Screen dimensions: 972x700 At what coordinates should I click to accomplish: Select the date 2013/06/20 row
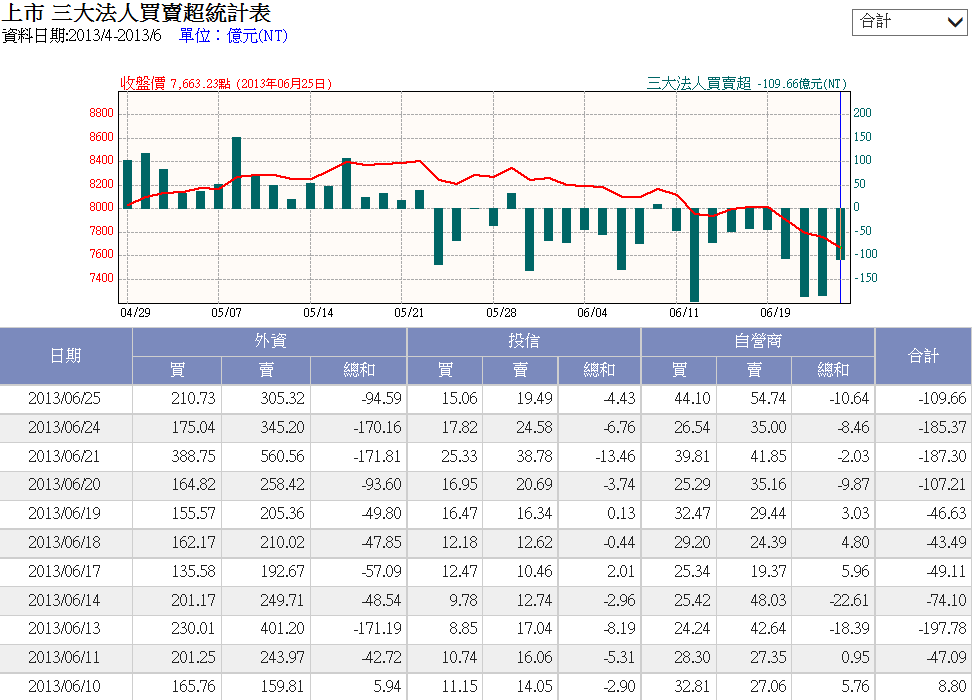click(x=486, y=485)
